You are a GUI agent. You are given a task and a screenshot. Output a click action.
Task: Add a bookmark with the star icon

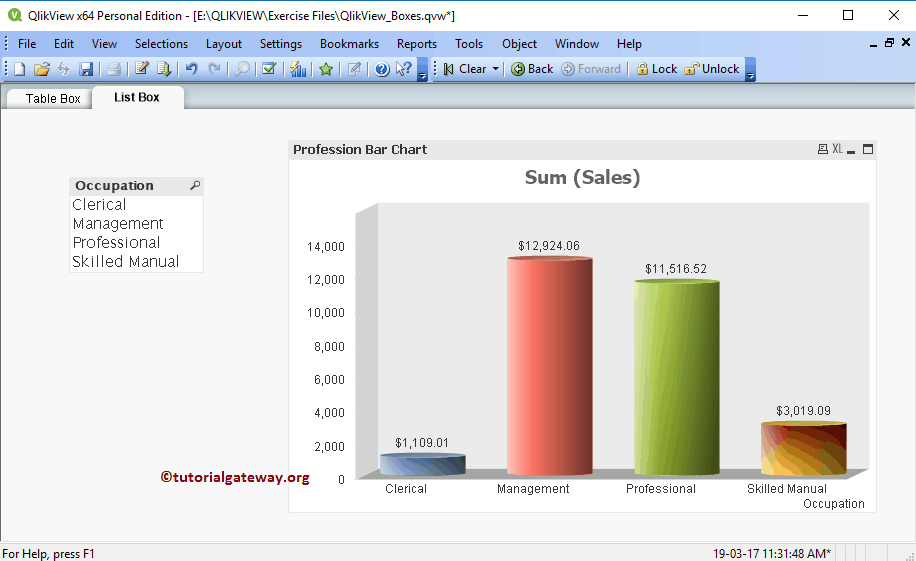pyautogui.click(x=326, y=69)
